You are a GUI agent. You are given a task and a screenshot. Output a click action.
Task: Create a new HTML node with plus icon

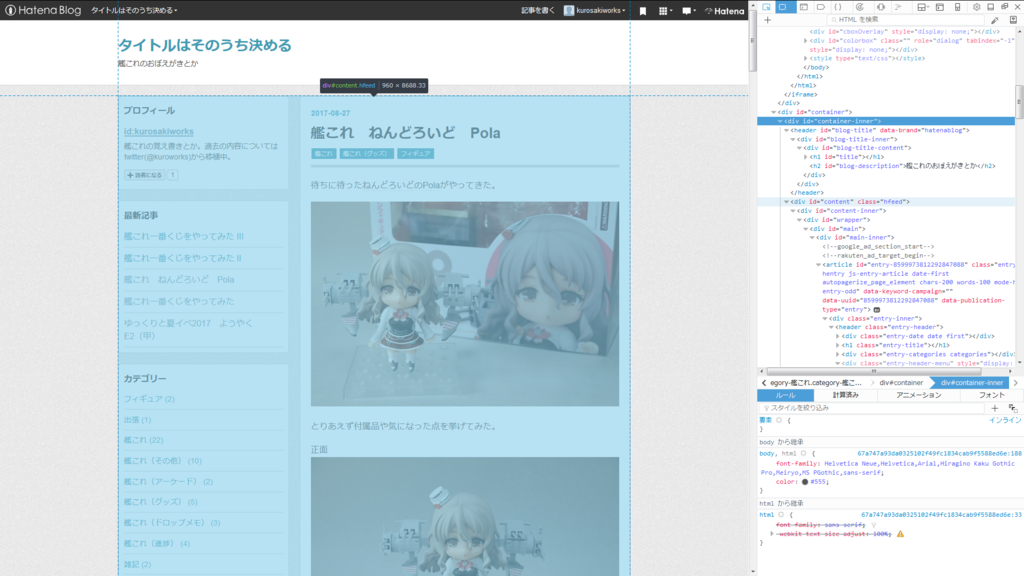tap(767, 20)
